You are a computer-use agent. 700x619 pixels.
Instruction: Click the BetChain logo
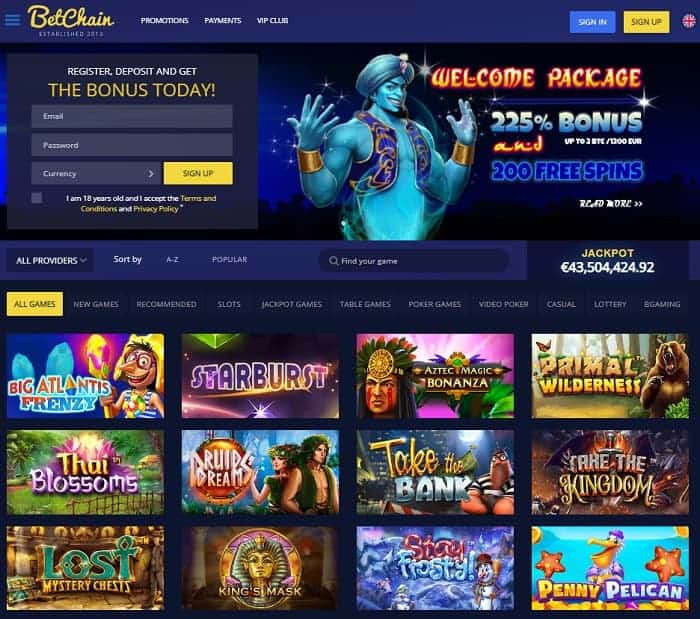(71, 21)
